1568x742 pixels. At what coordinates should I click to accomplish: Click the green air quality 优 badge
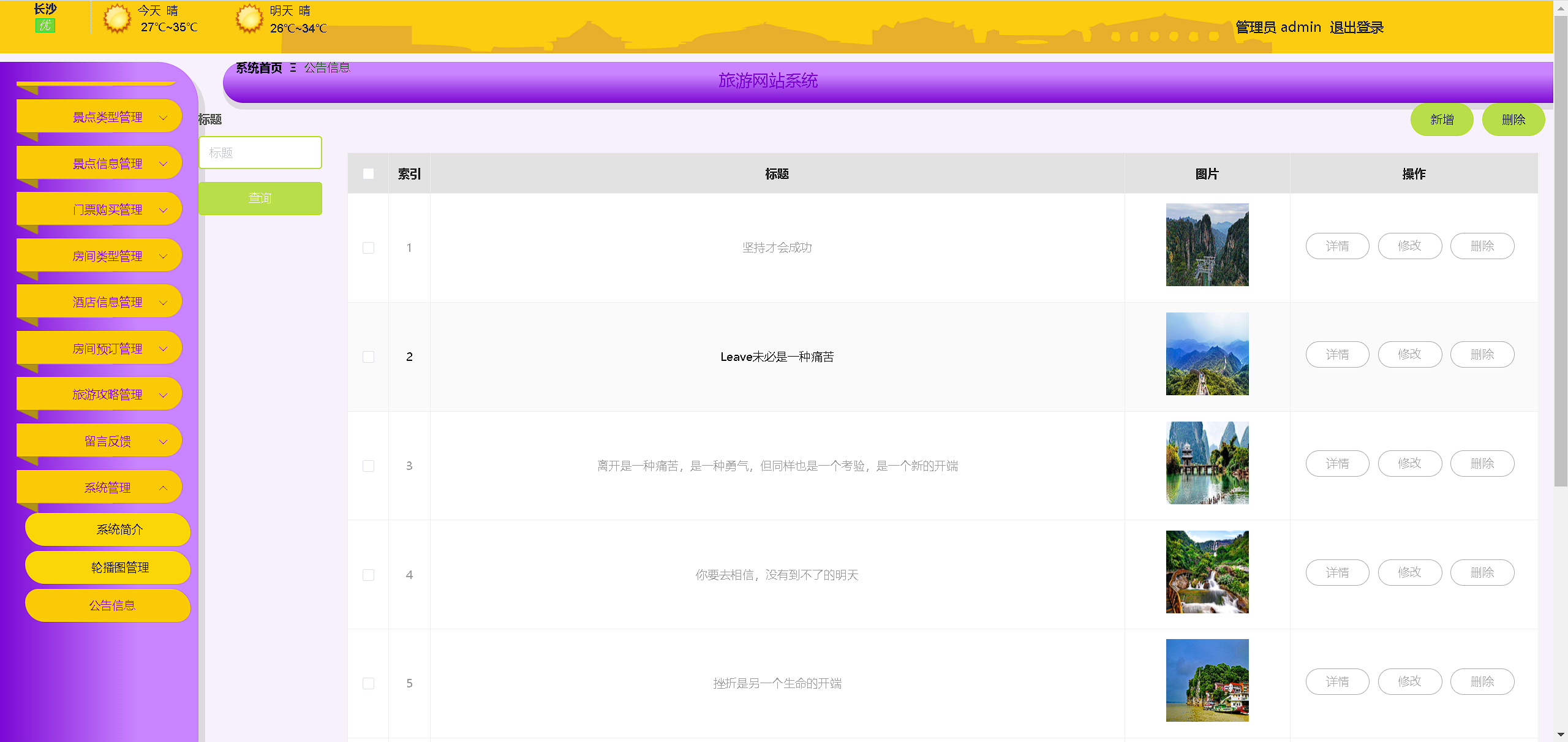[45, 26]
